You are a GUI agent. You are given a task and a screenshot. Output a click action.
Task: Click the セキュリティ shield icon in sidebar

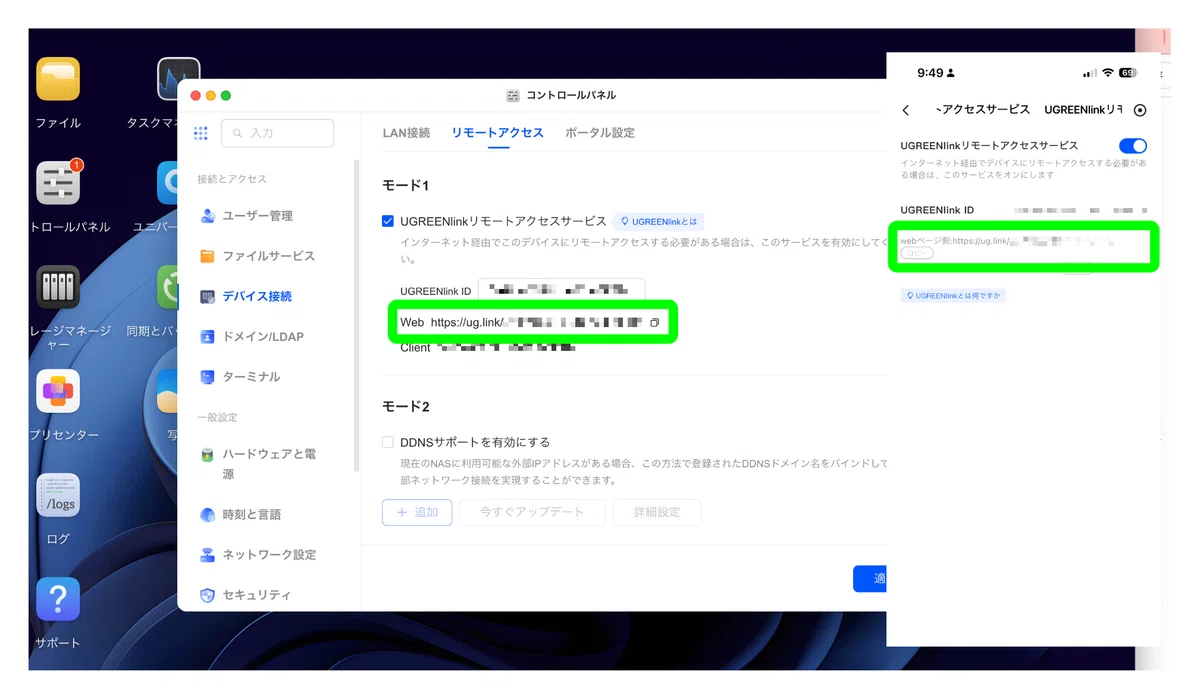pos(207,595)
